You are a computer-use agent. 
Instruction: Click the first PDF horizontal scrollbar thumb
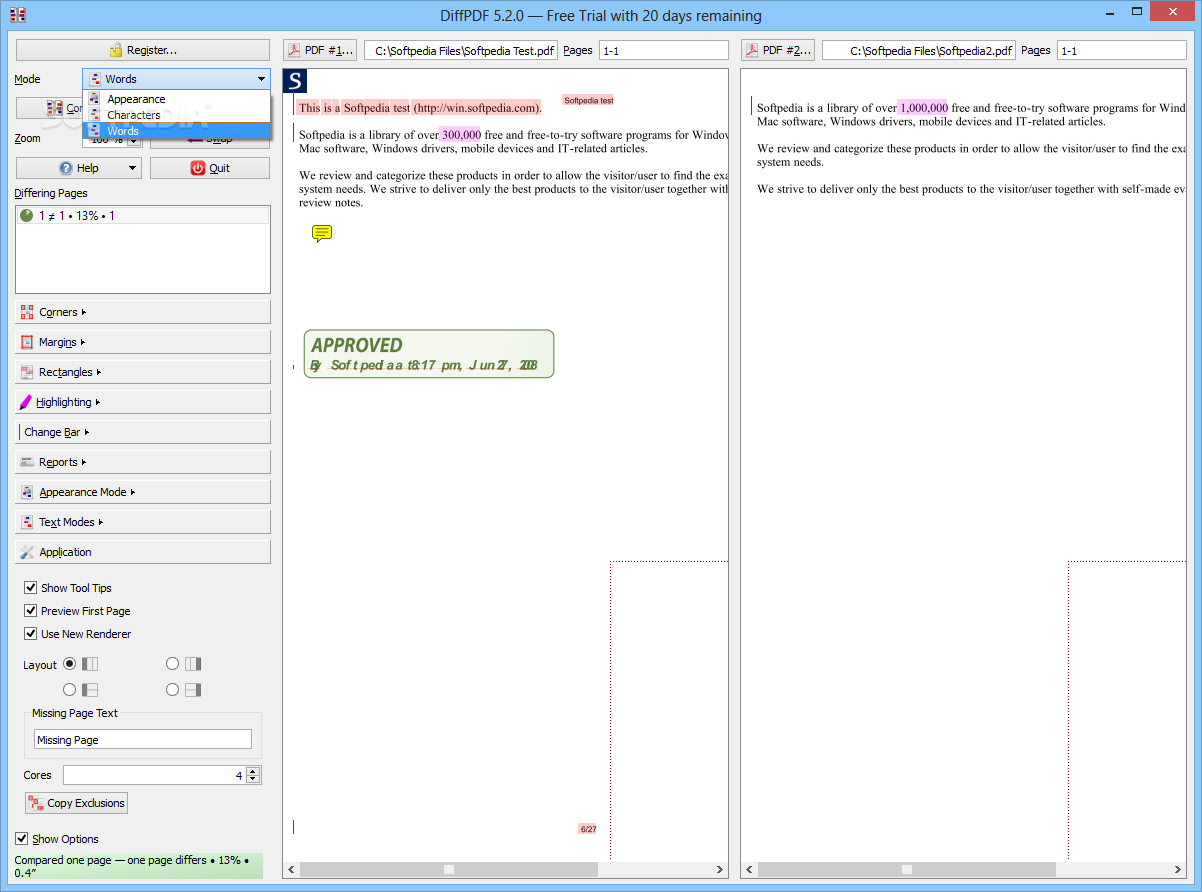pos(449,870)
